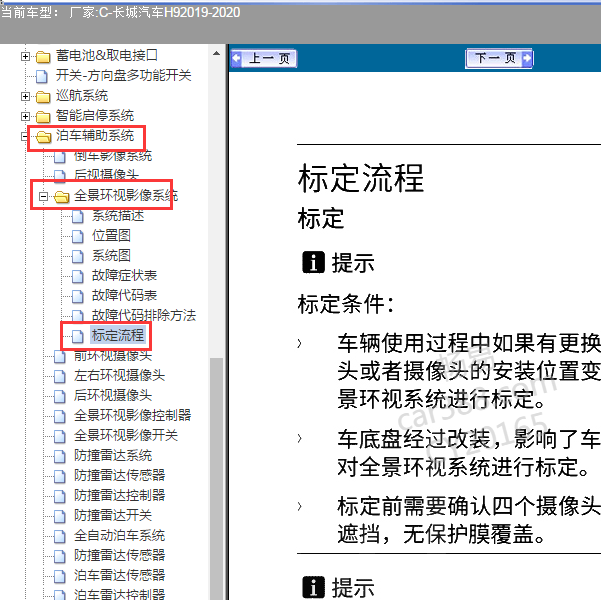Open the 位置图 page
This screenshot has height=600, width=601.
(x=111, y=235)
